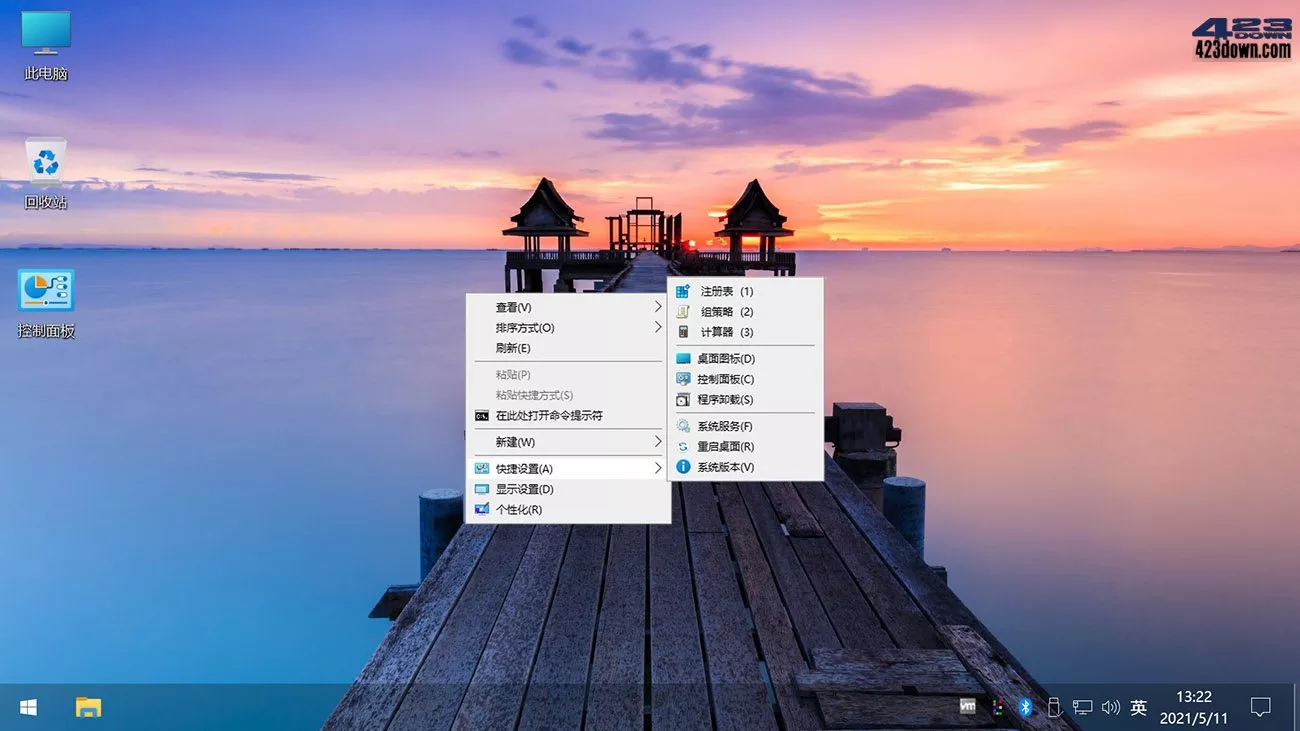Click the Windows Start button
The height and width of the screenshot is (731, 1300).
tap(27, 707)
